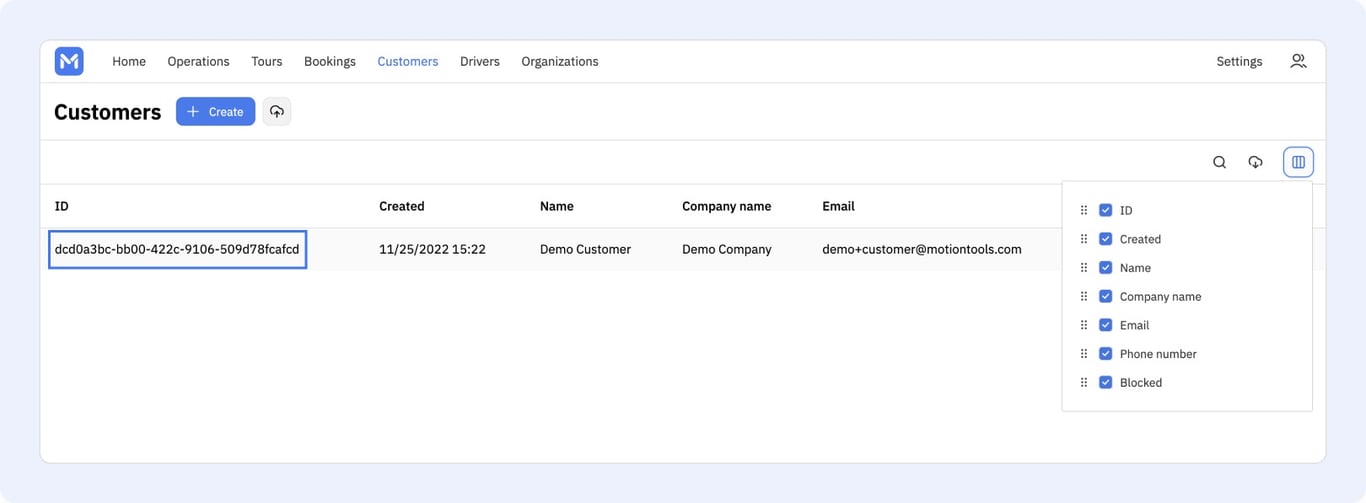Grab the drag handle next to Phone number
Screen dimensions: 1366x503
tap(1084, 353)
